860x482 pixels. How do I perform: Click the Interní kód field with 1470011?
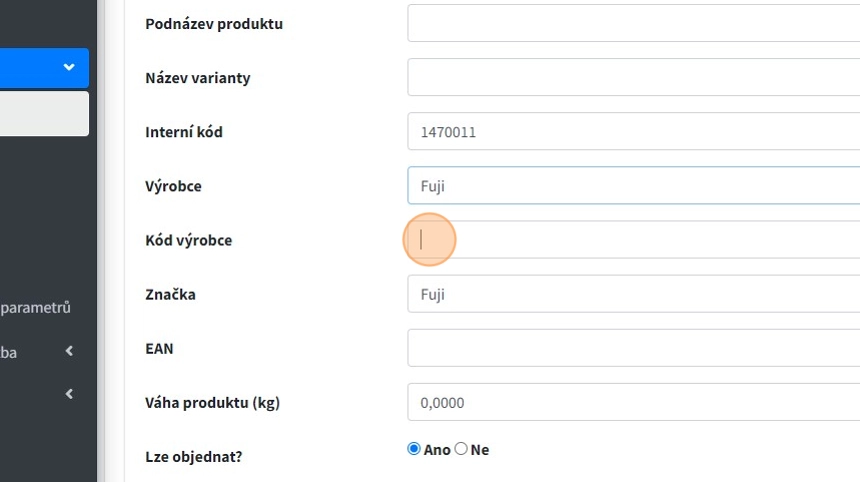pyautogui.click(x=633, y=131)
